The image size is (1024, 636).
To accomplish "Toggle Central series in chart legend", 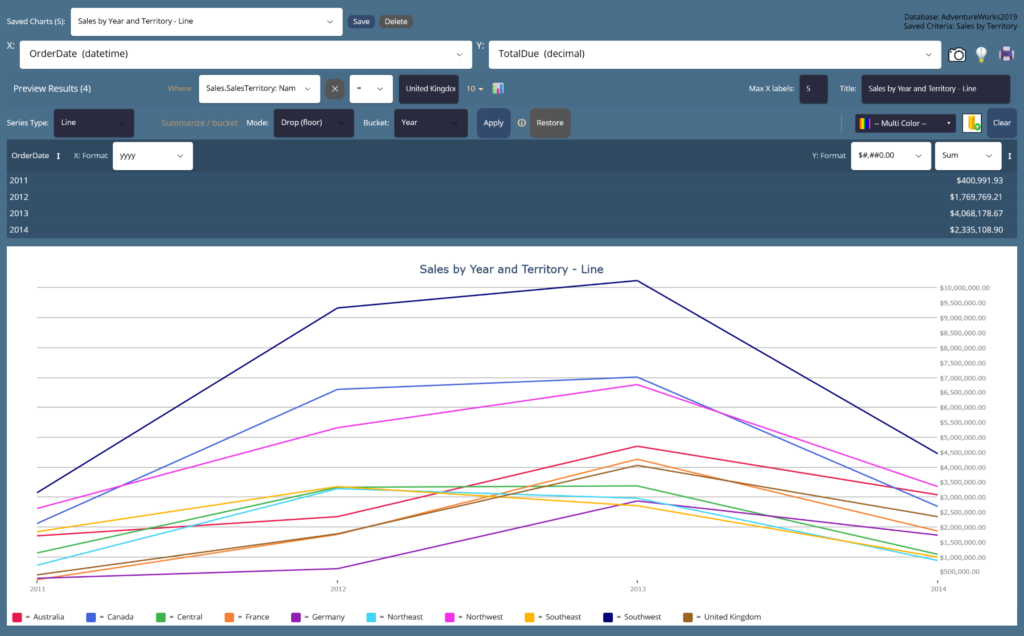I will tap(180, 617).
